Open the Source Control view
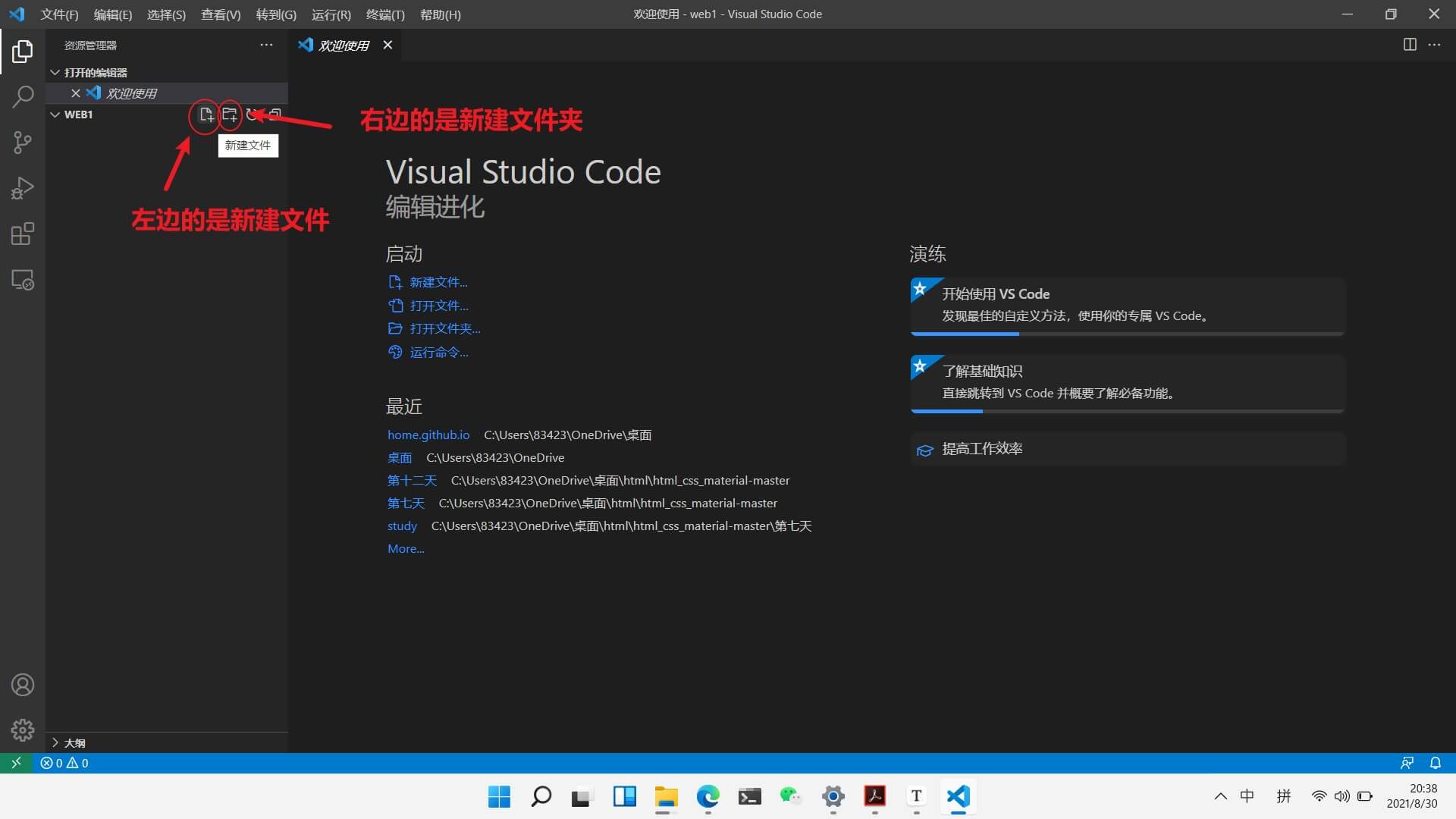 tap(23, 143)
